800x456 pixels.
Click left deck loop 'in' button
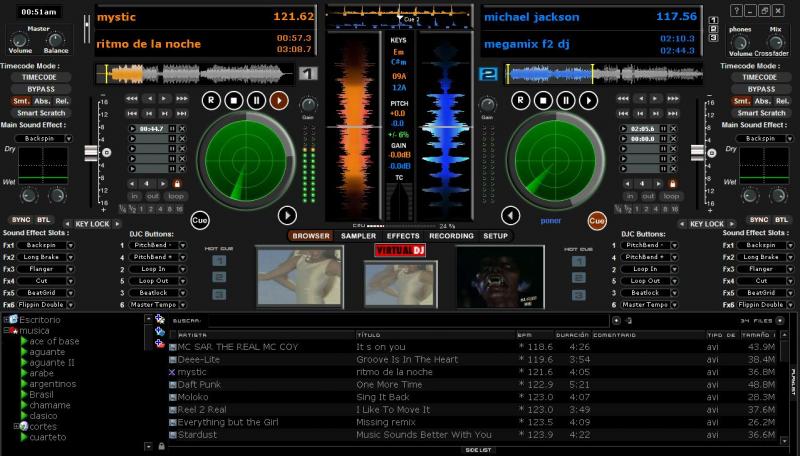click(134, 196)
